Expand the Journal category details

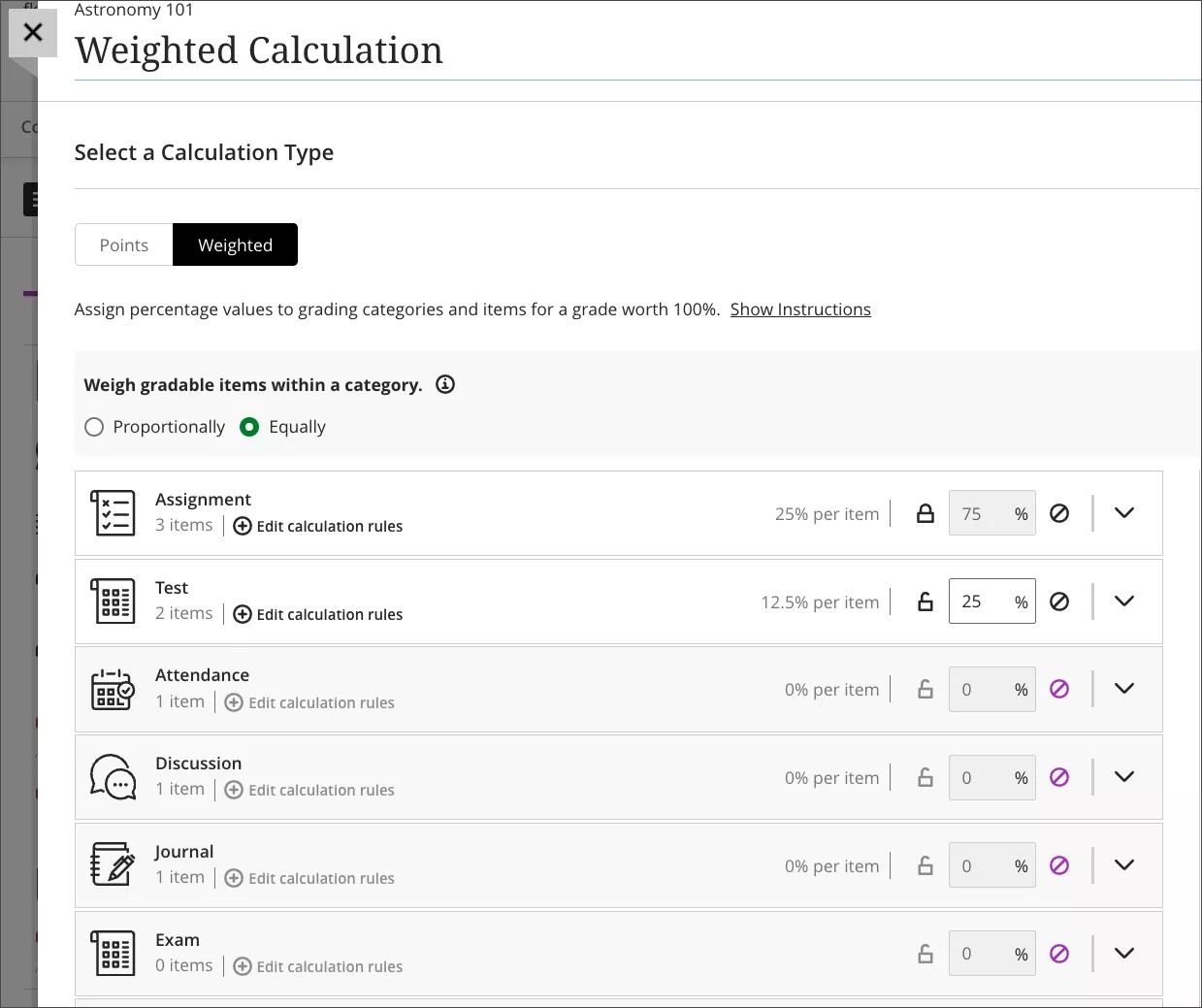coord(1123,864)
